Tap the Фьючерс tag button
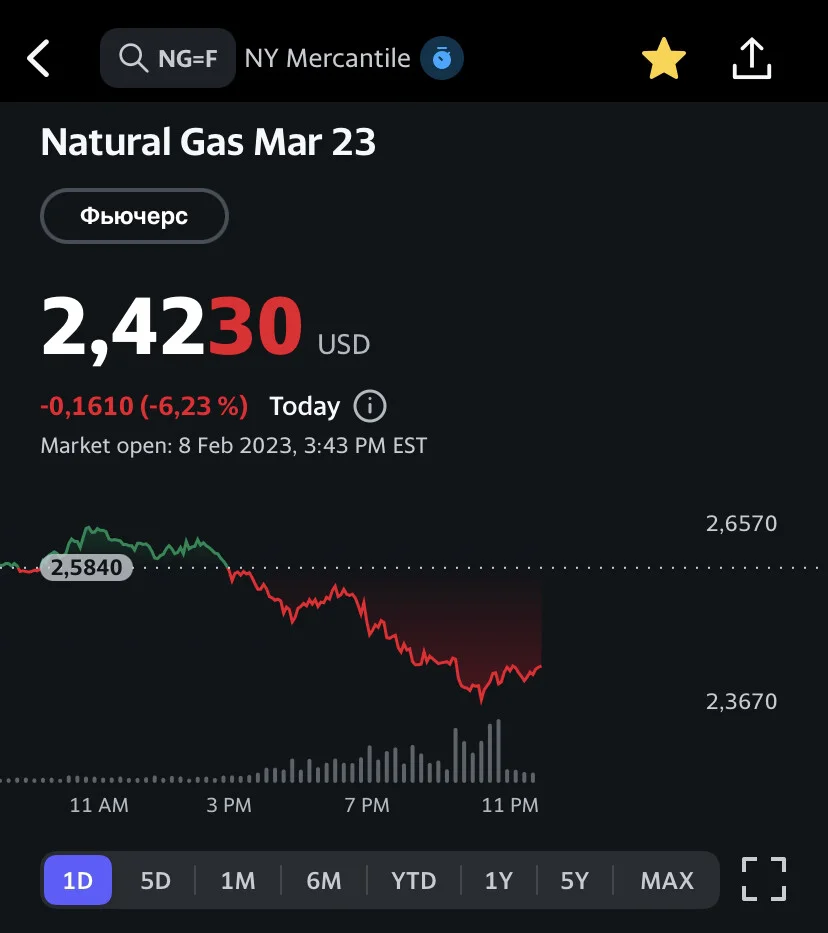The image size is (828, 933). click(x=134, y=216)
